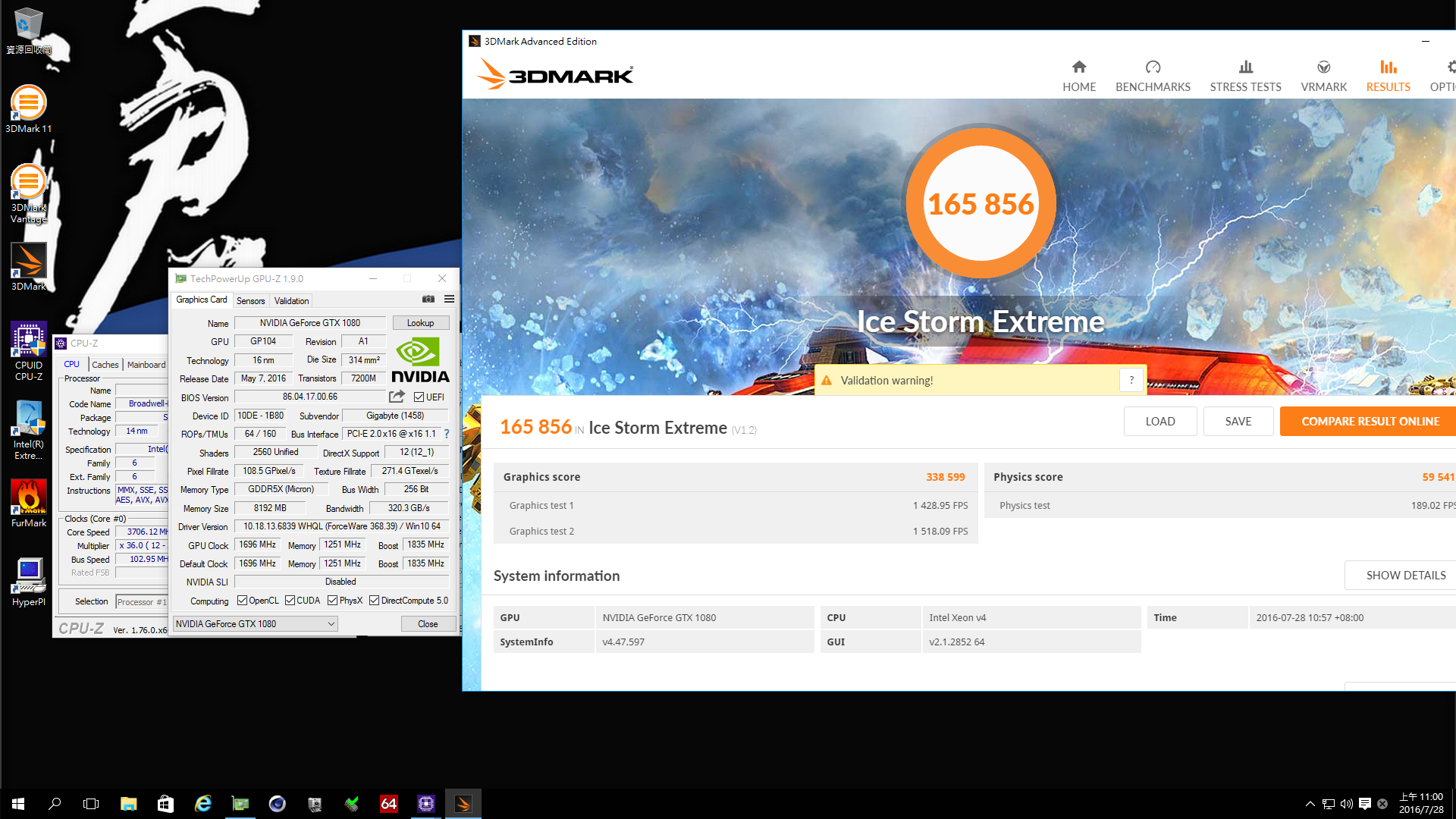Open the Action Center notifications icon
The width and height of the screenshot is (1456, 819).
point(1365,804)
